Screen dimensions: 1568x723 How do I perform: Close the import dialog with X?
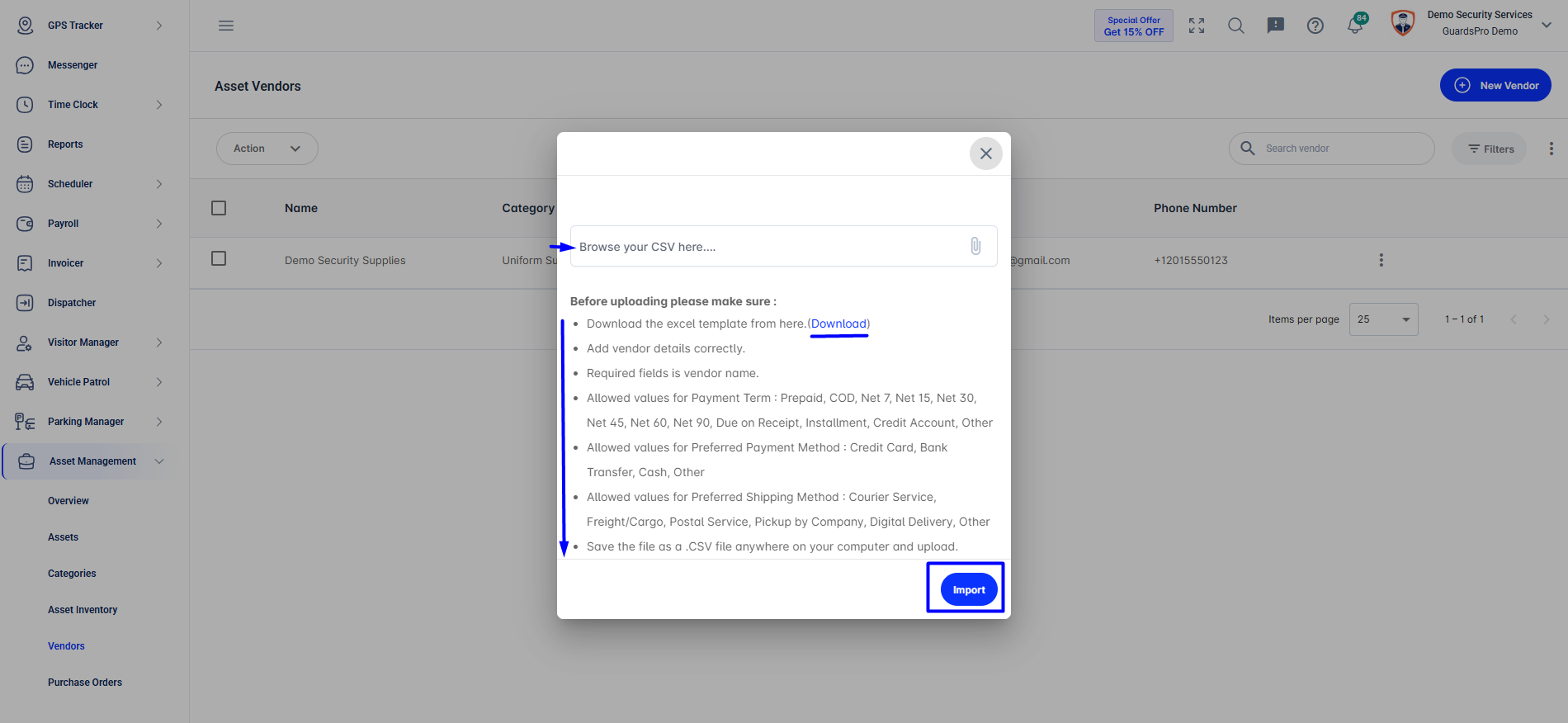(985, 154)
